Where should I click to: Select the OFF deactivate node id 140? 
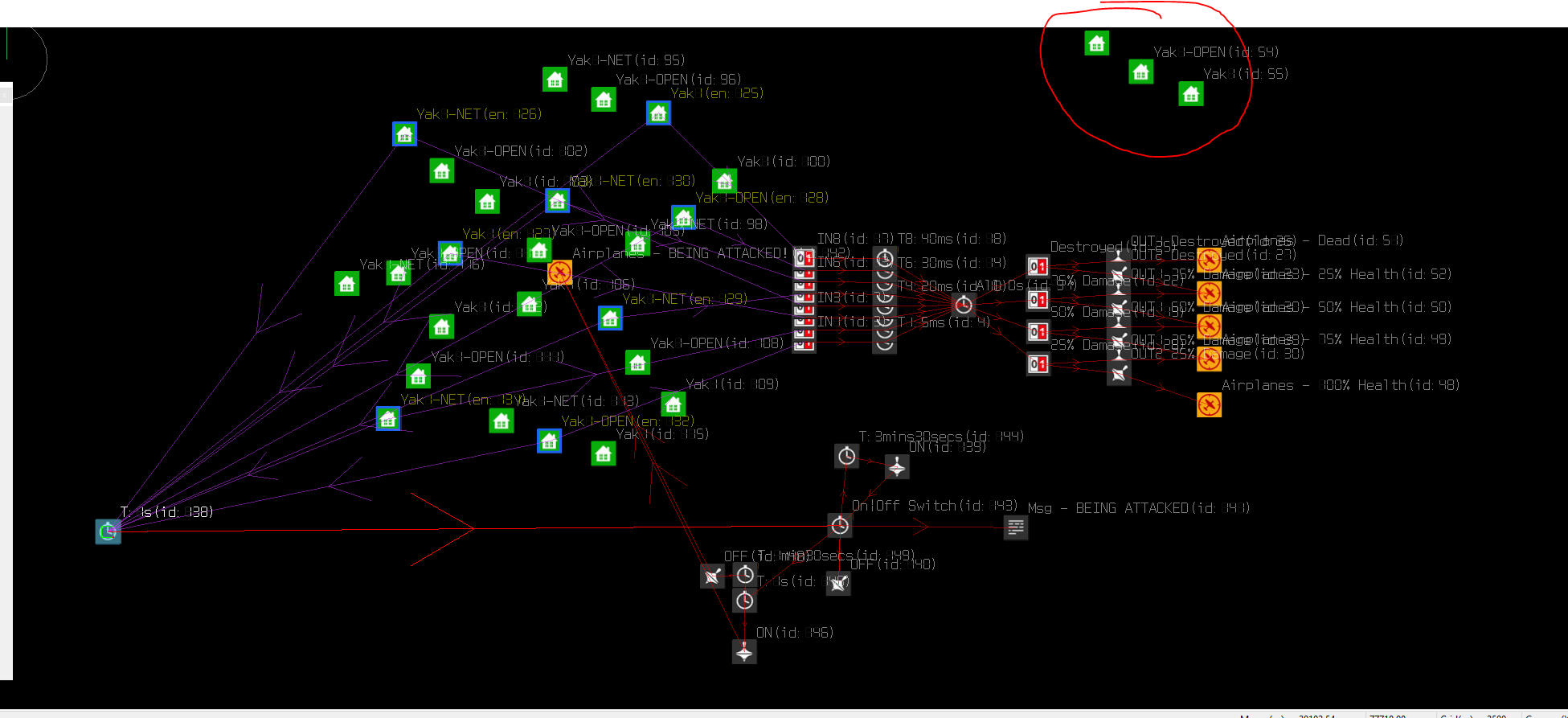pos(838,584)
